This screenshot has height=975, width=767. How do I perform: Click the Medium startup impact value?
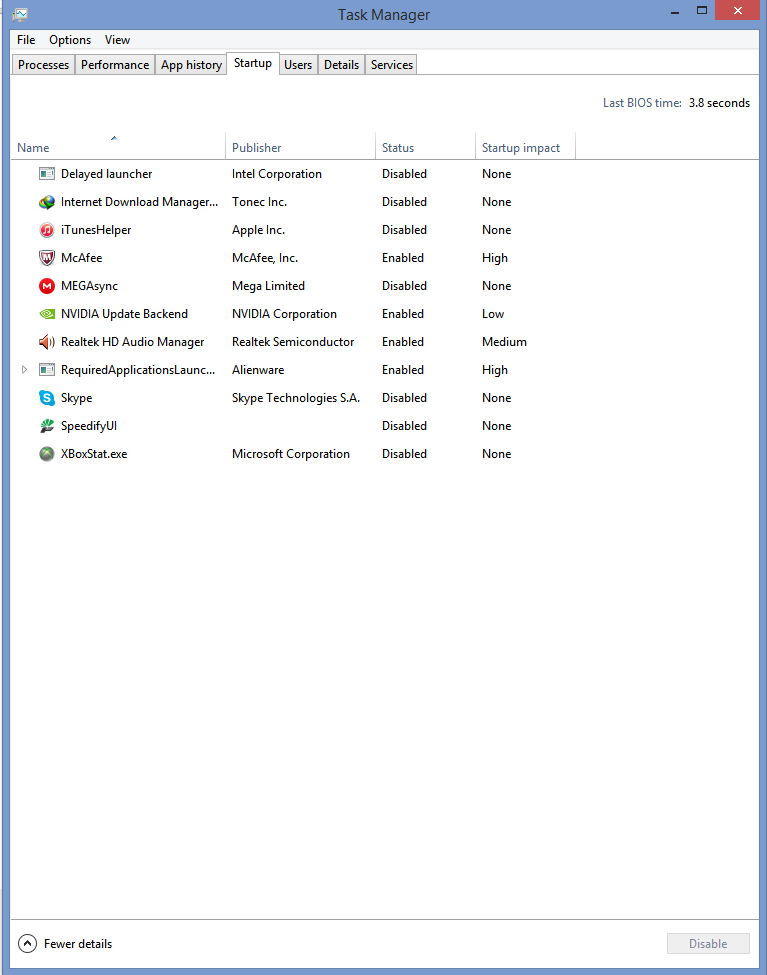tap(504, 342)
